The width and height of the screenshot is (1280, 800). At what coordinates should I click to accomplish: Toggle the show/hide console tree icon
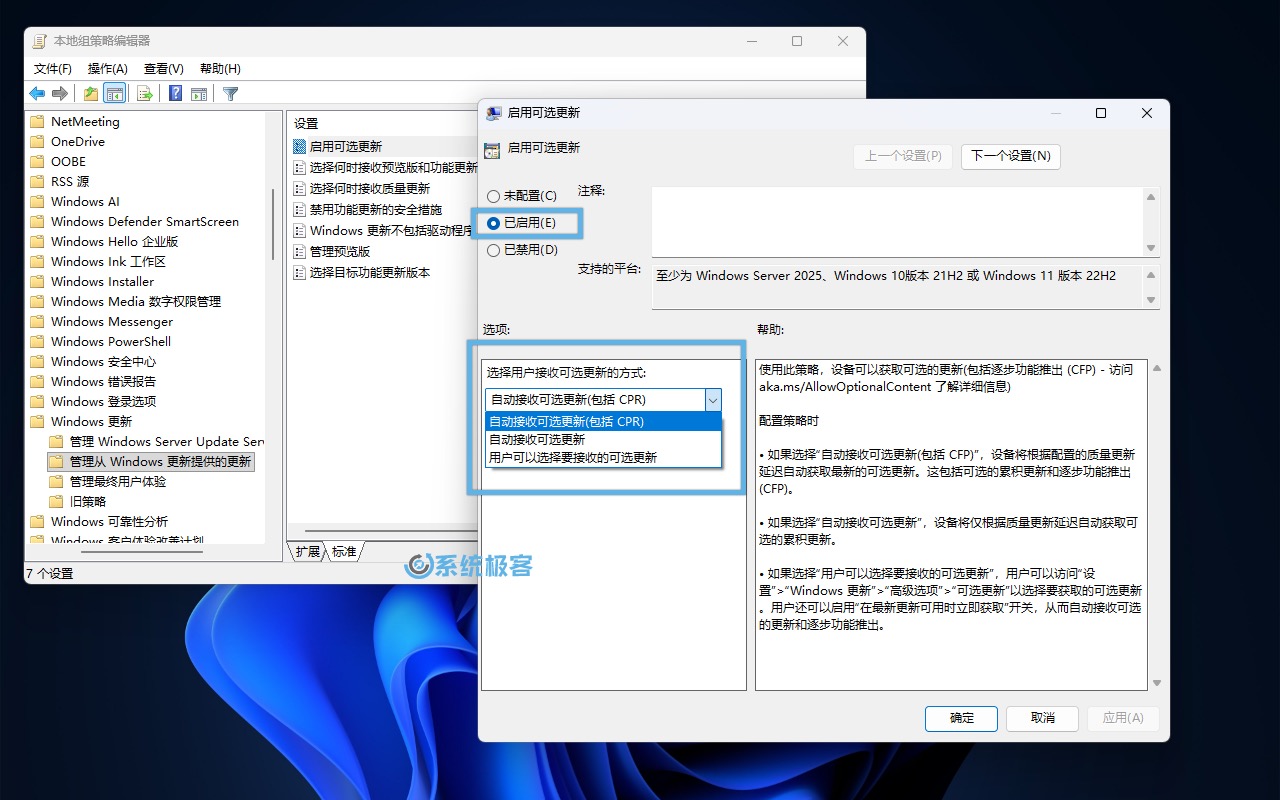point(115,94)
